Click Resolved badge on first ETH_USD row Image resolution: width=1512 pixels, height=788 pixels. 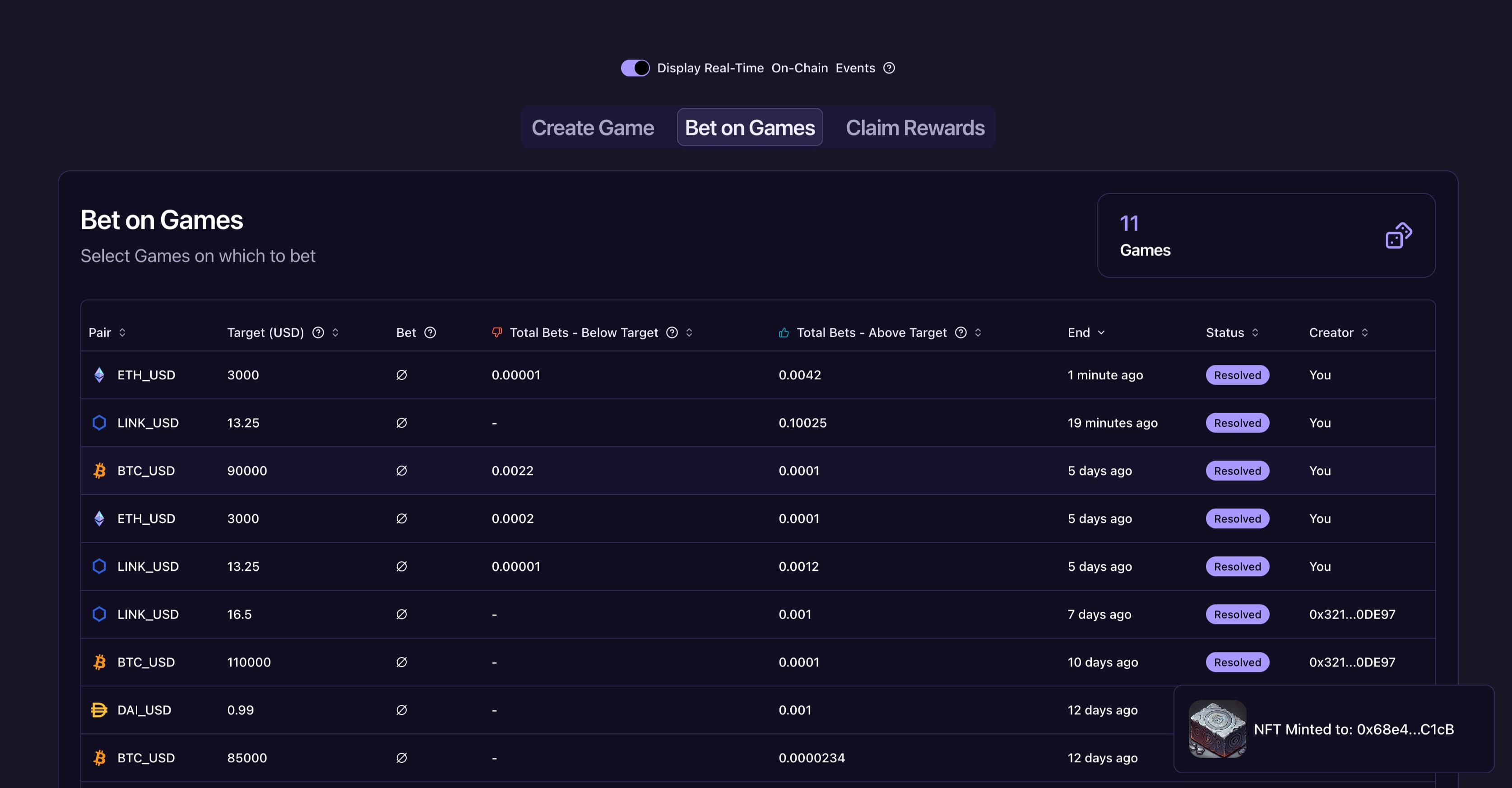(1237, 375)
